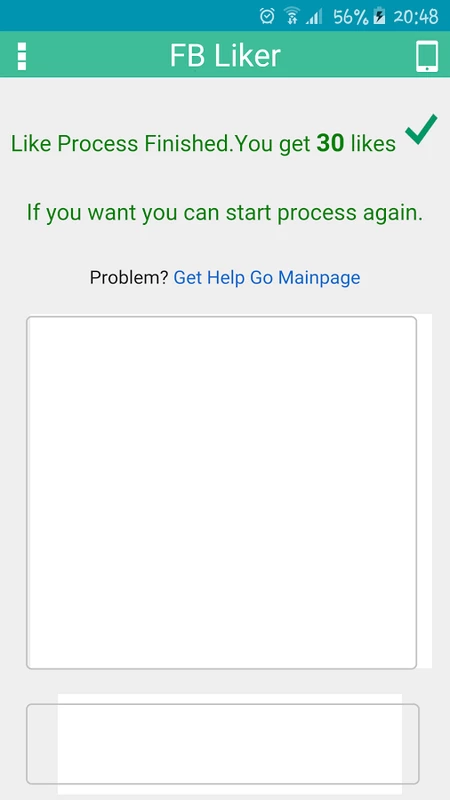Viewport: 450px width, 800px height.
Task: Tap the FB Liker header title
Action: pos(225,56)
